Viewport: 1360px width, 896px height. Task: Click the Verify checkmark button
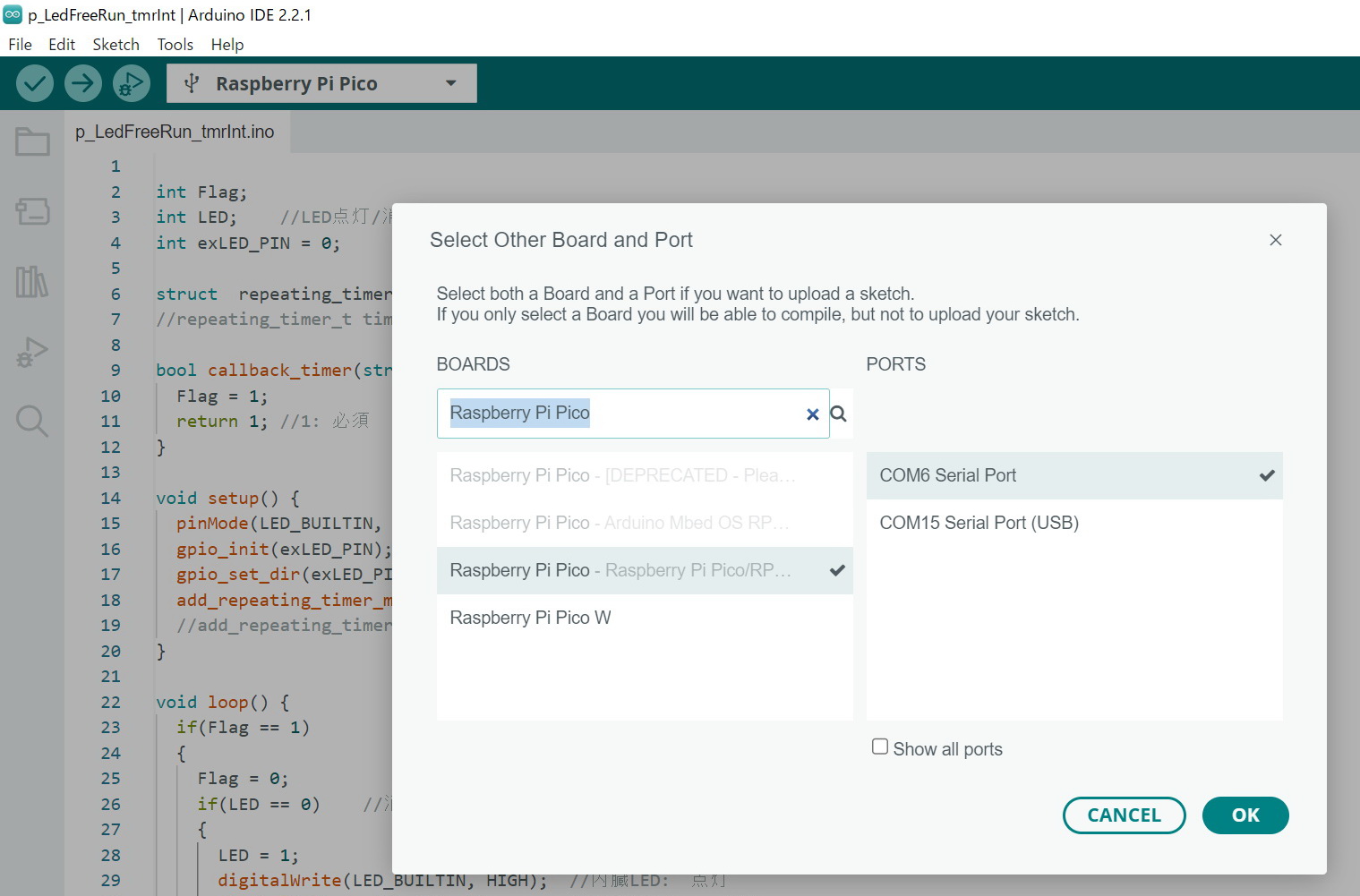coord(35,83)
